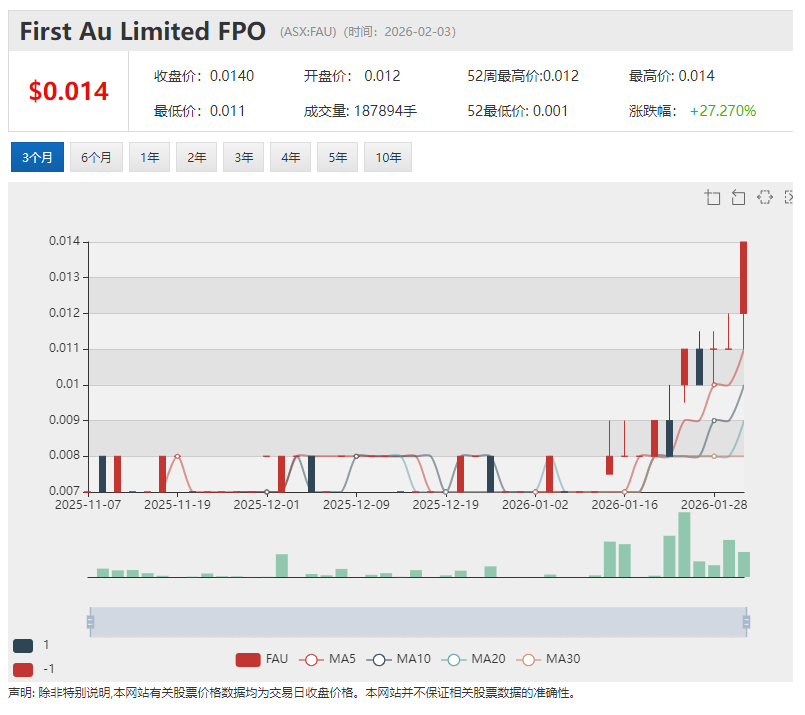Activate the area zoom tool icon
Screen dimensions: 805x715
712,197
